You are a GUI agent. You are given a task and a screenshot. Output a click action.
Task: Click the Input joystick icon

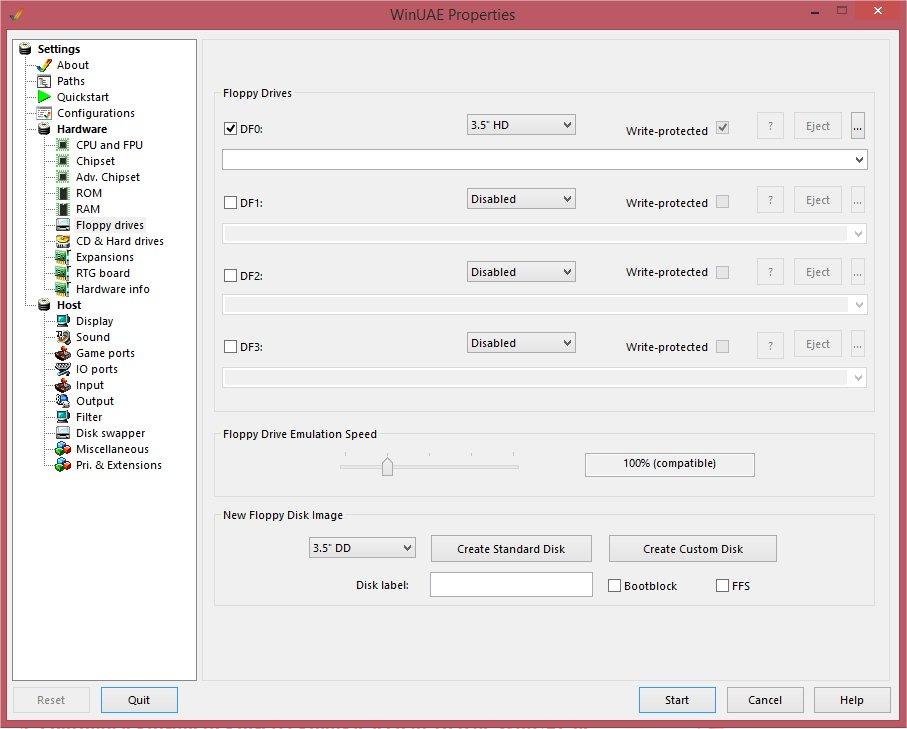point(62,385)
